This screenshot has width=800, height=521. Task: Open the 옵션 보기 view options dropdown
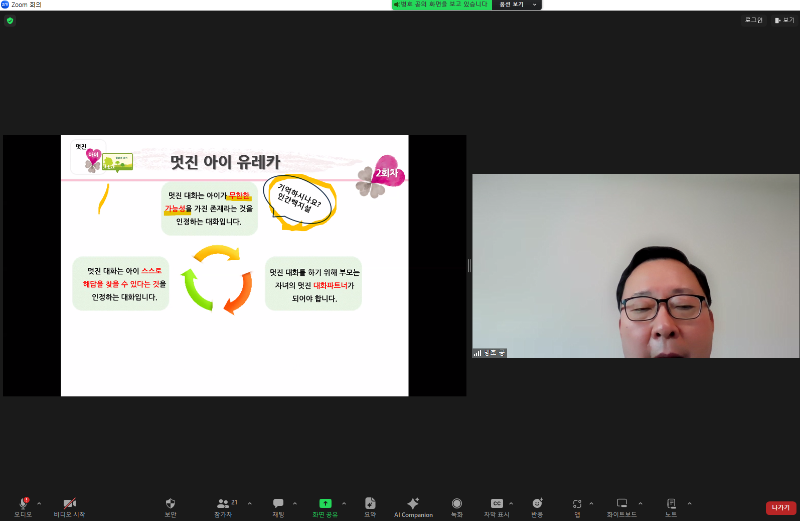(x=517, y=5)
